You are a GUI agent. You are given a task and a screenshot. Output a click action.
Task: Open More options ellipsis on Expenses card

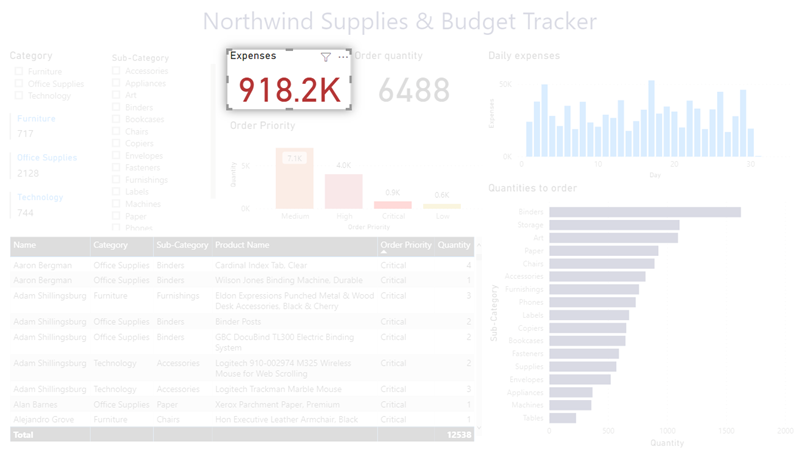click(343, 57)
